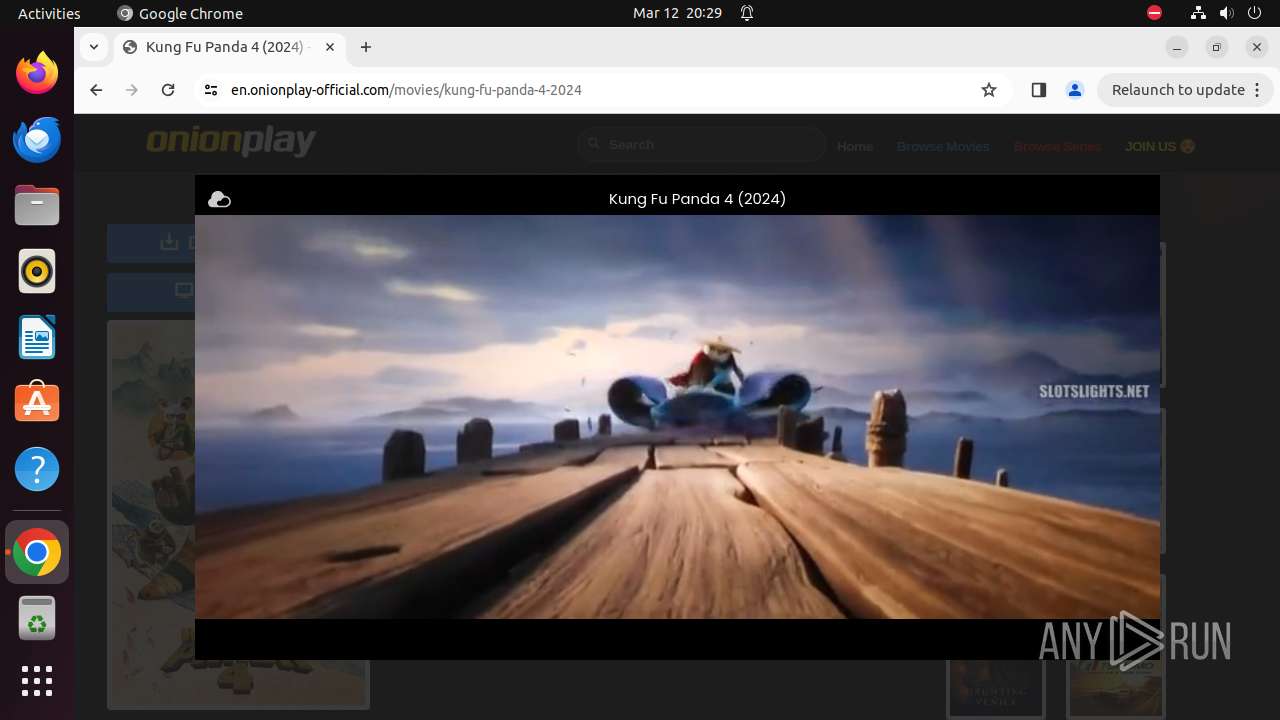
Task: Expand the tab search dropdown
Action: (93, 47)
